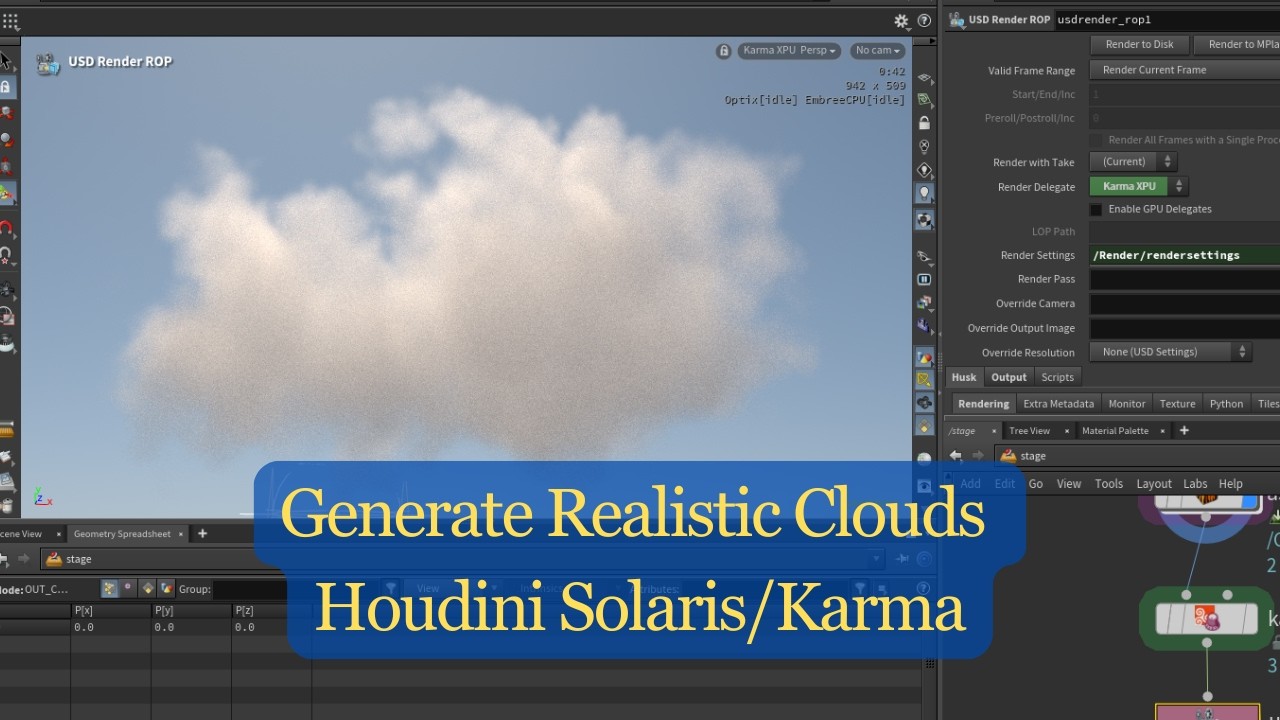Click the forward arrow in network editor
Viewport: 1280px width, 720px height.
pyautogui.click(x=978, y=456)
